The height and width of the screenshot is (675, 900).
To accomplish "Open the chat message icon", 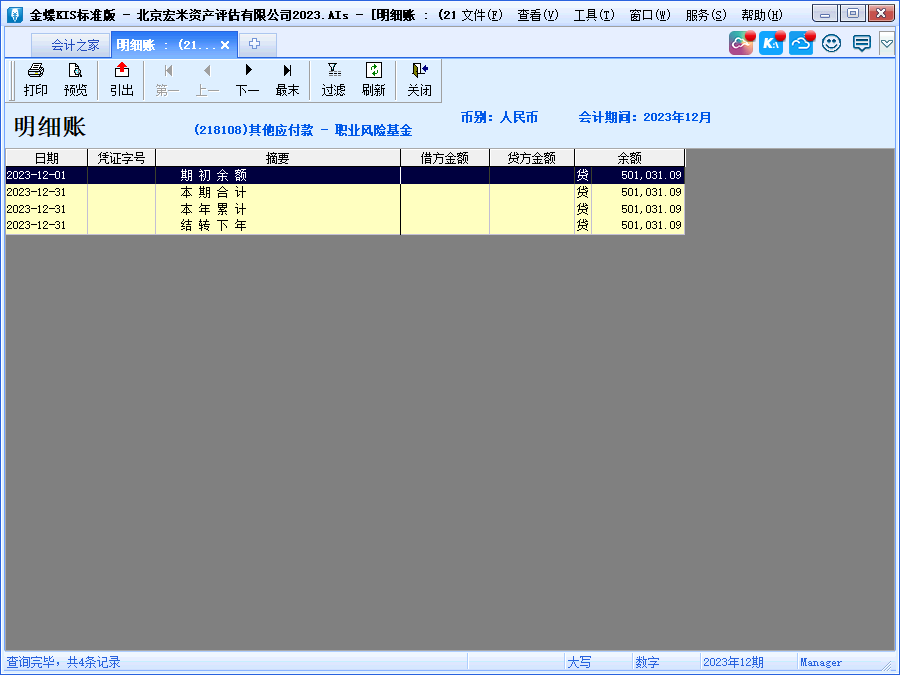I will tap(861, 44).
